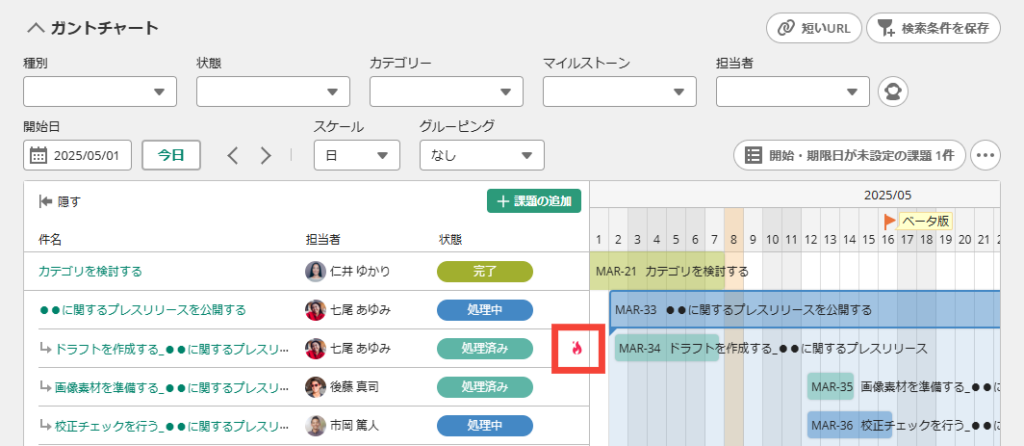Screen dimensions: 1024x446
Task: Click the red flame overdue icon
Action: pos(576,349)
